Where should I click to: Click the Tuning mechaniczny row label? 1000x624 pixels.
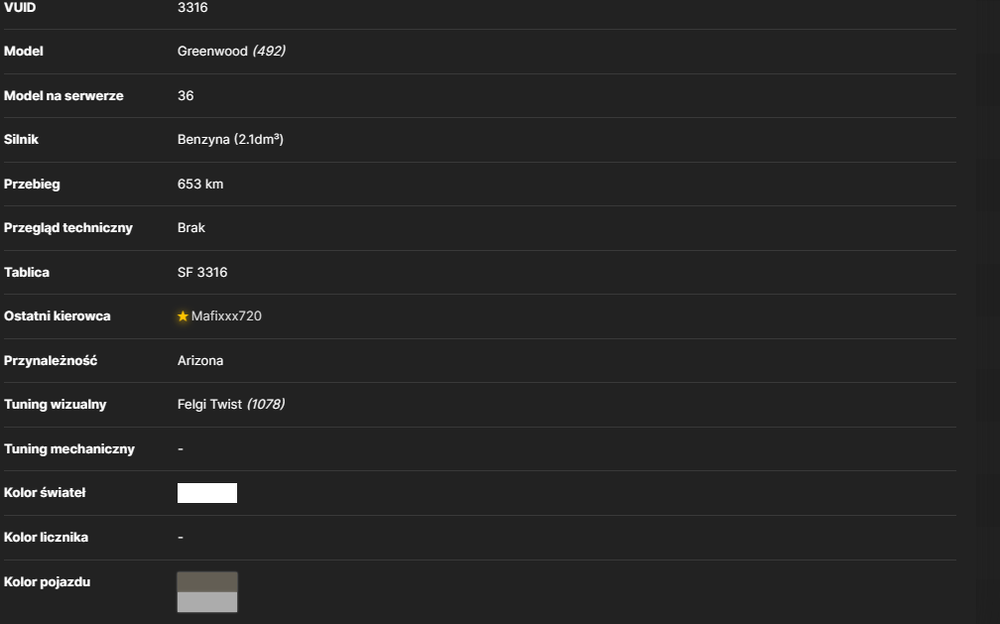click(x=70, y=449)
